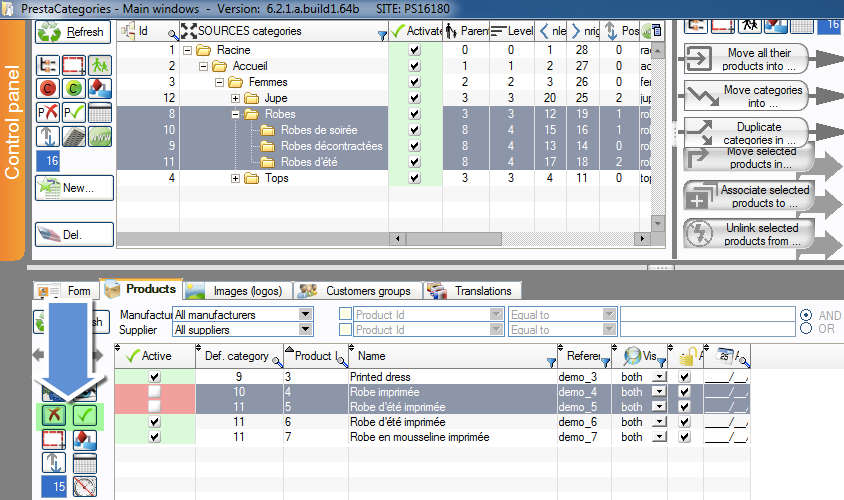
Task: Click the New... category button
Action: pos(73,187)
